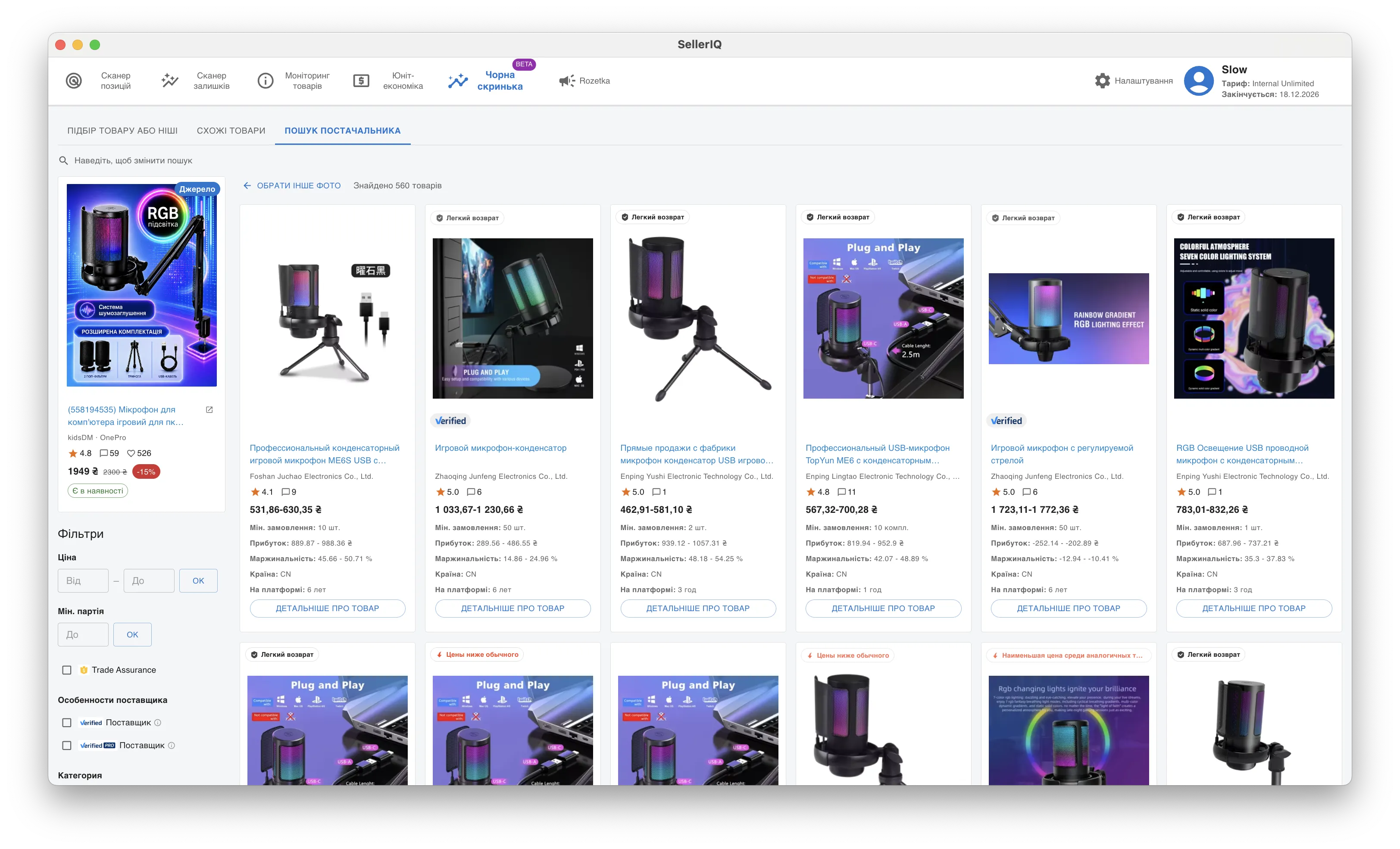Click the Юніт-економіка dollar icon
Screen dimensions: 1400x849
coord(361,81)
